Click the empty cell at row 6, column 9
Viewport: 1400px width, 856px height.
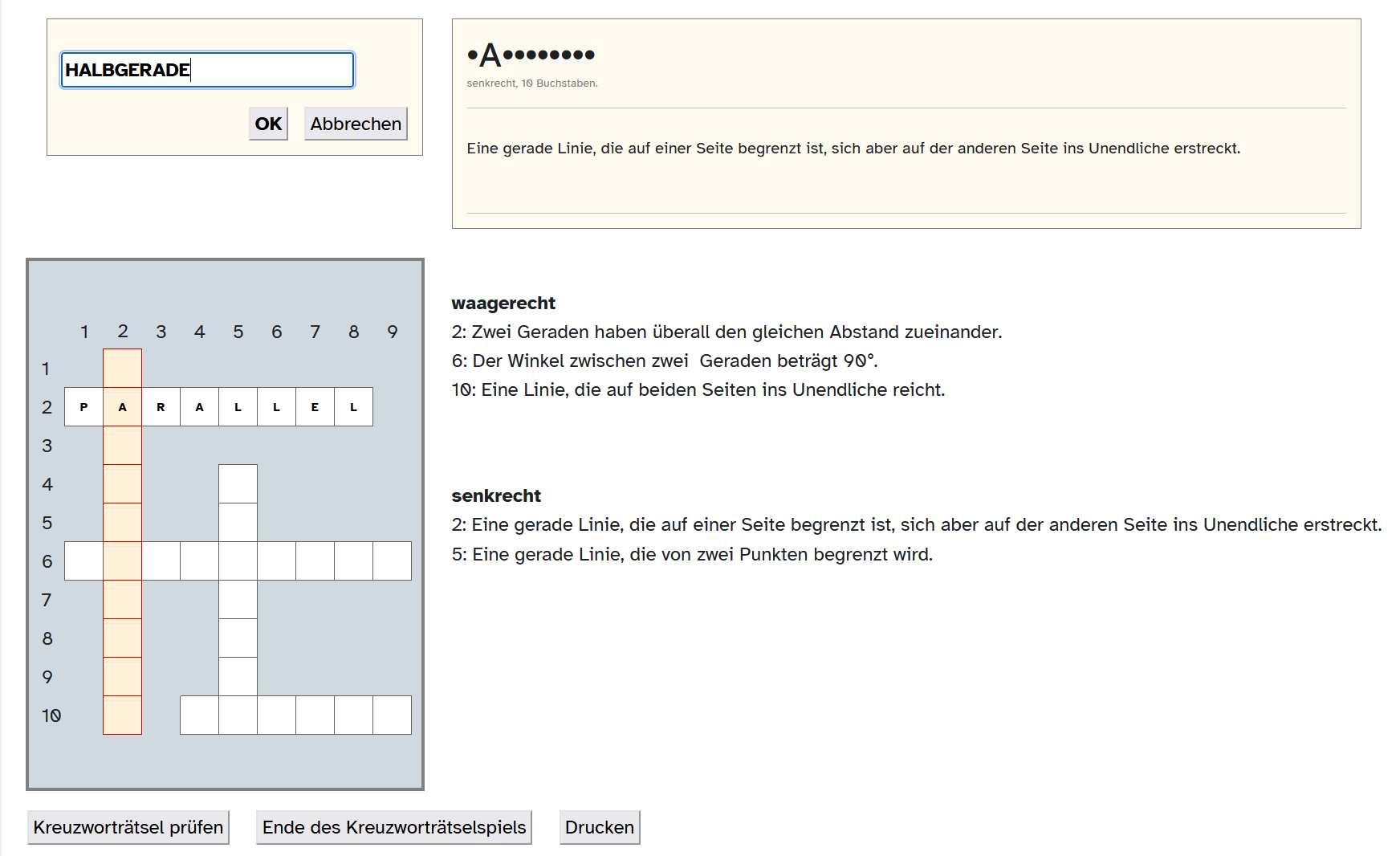tap(392, 561)
